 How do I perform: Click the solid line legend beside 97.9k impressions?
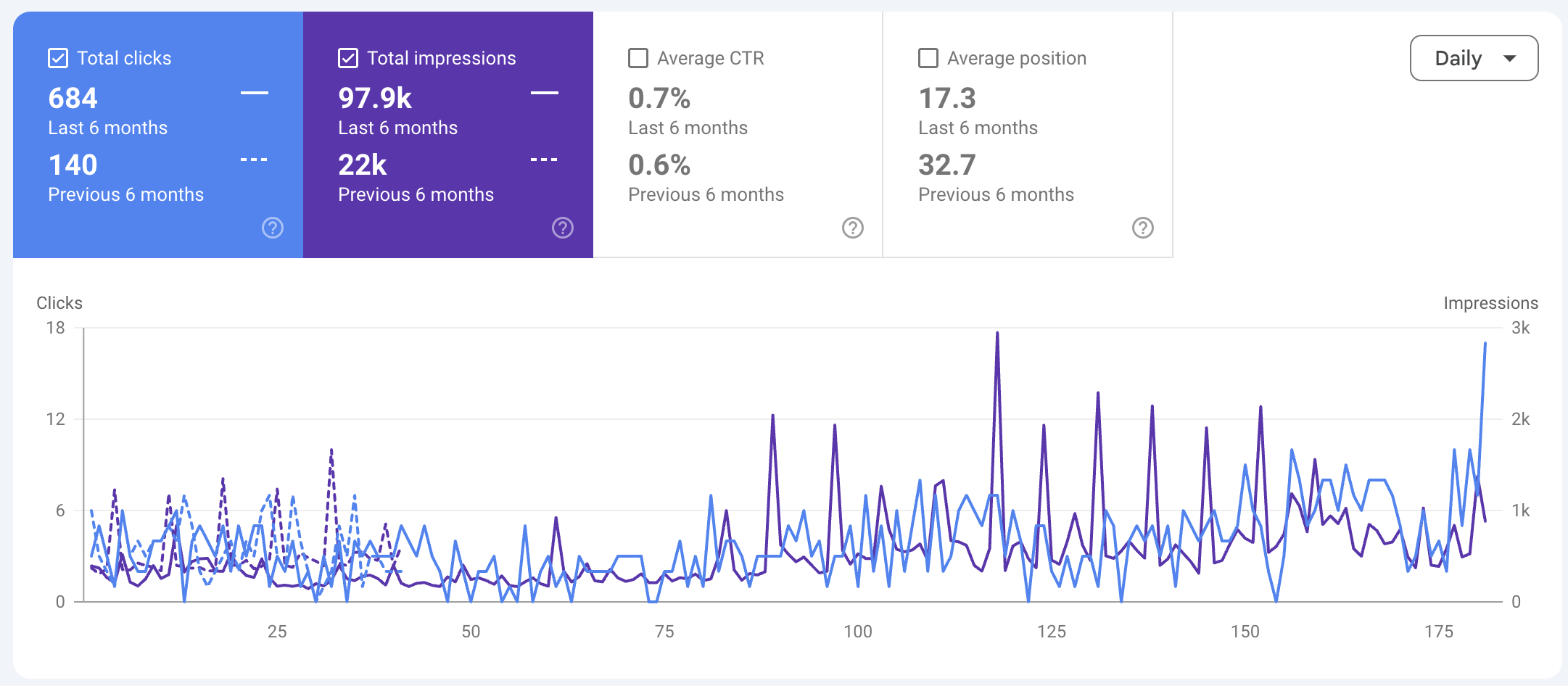[545, 93]
